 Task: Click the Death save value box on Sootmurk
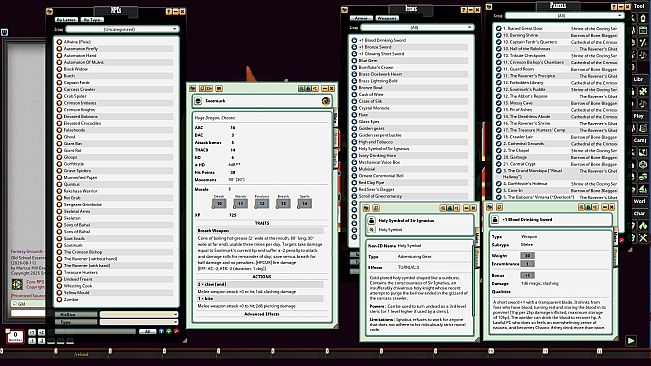(219, 203)
